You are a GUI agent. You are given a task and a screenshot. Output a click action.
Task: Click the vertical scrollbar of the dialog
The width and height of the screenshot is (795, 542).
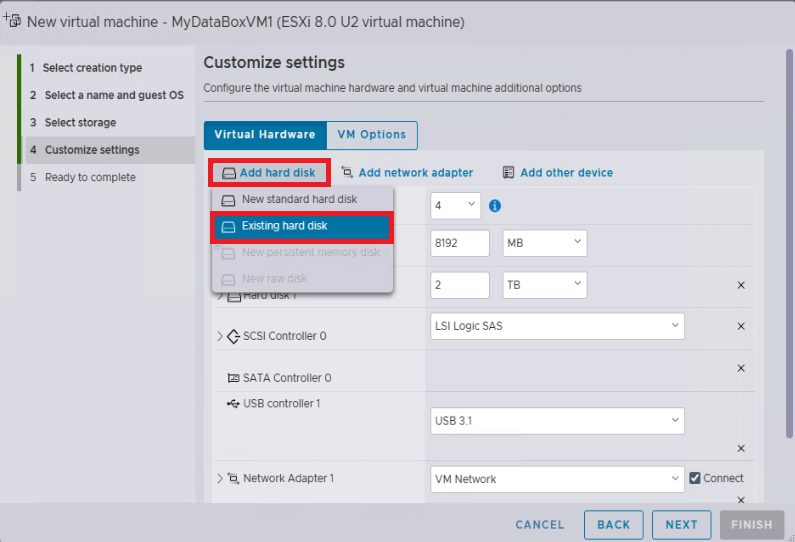tap(789, 243)
